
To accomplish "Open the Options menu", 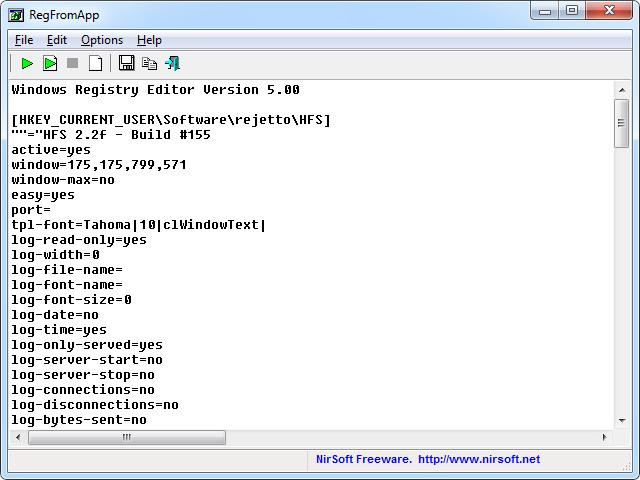I will tap(102, 40).
